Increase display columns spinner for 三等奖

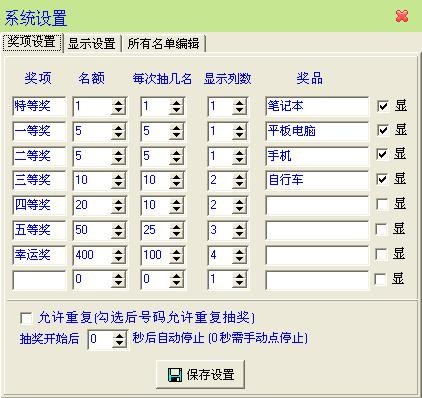pos(239,177)
